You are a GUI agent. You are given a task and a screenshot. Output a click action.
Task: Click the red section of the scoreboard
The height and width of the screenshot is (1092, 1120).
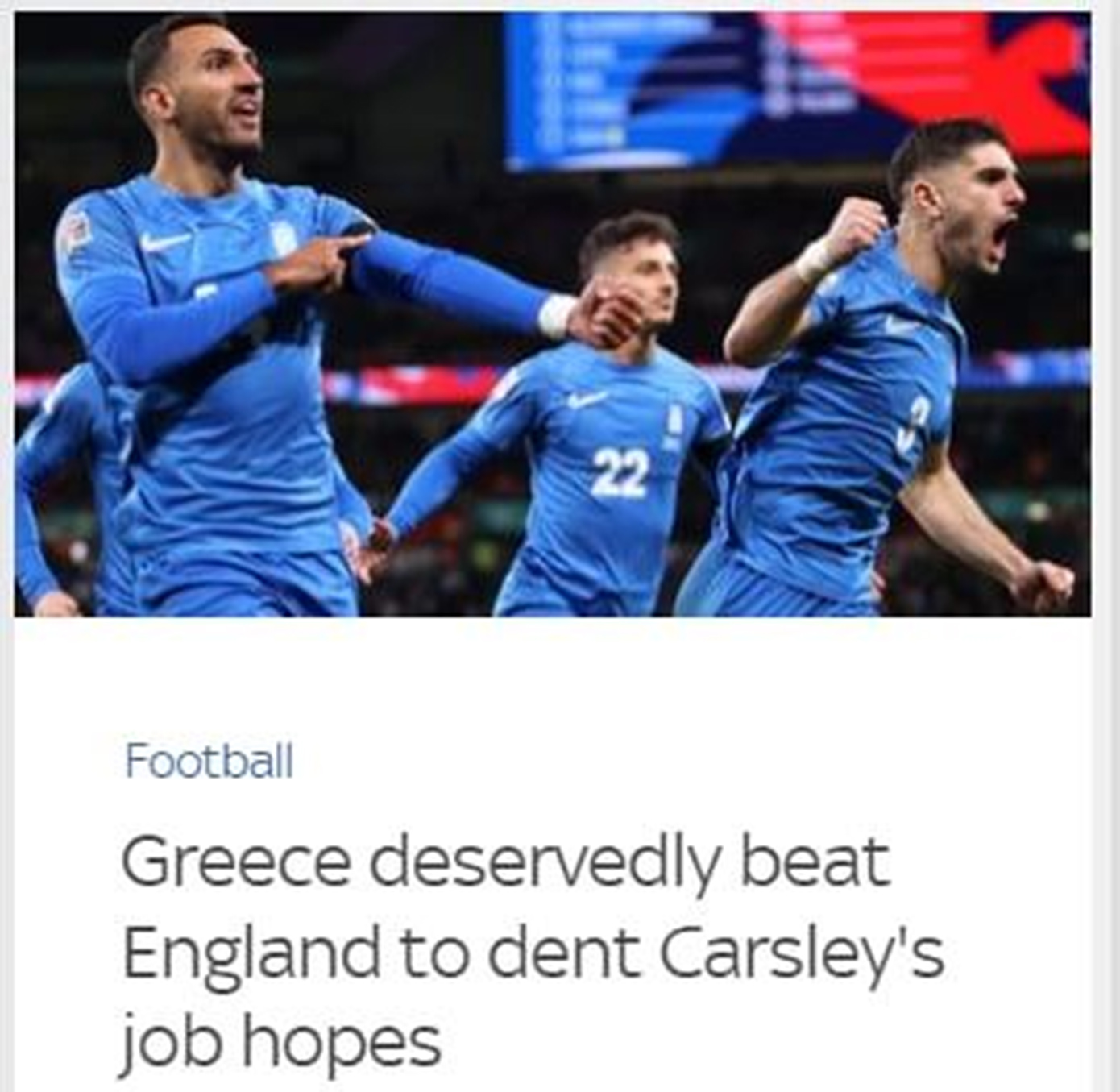951,73
